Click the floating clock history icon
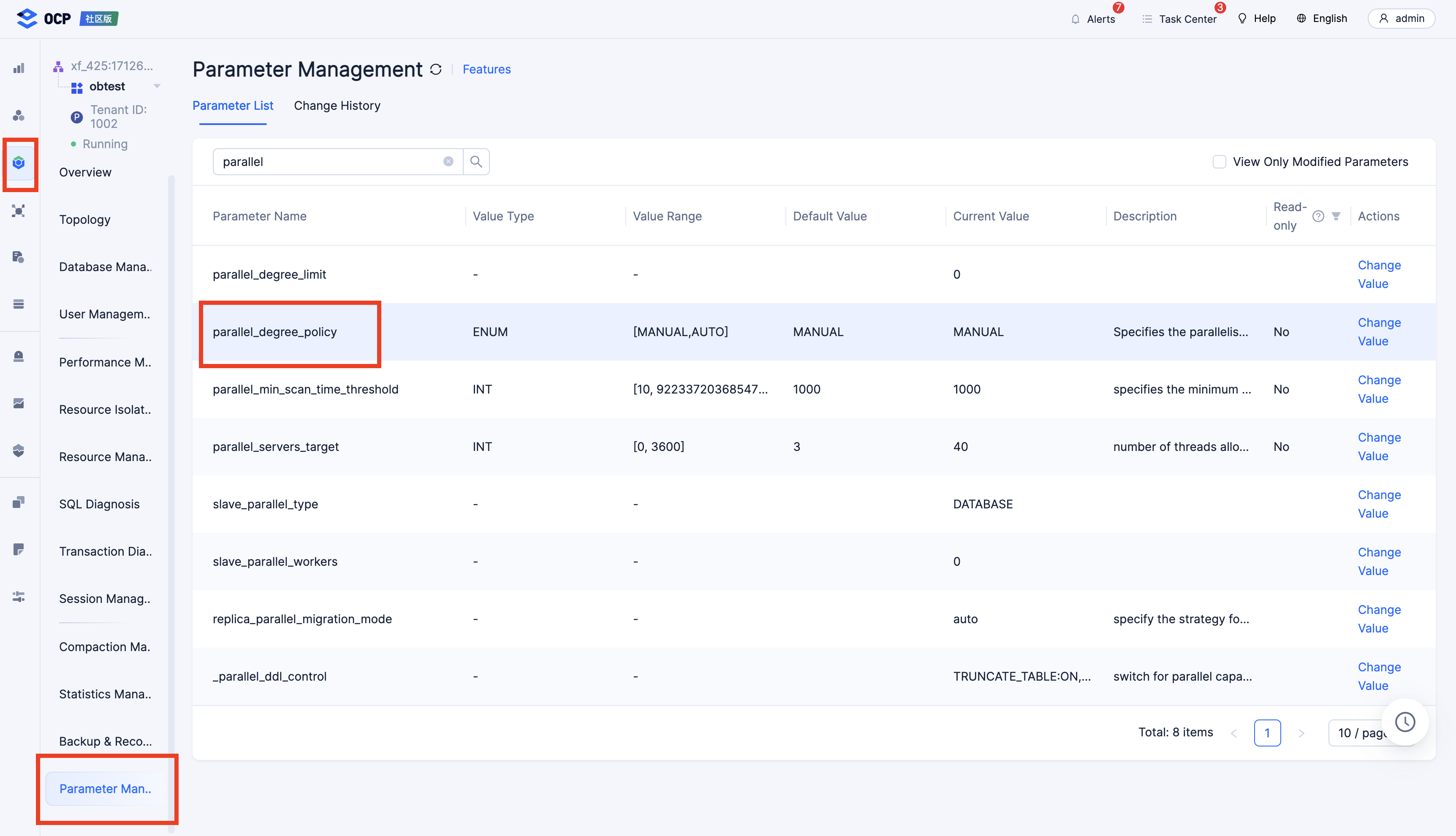1456x836 pixels. (x=1405, y=722)
